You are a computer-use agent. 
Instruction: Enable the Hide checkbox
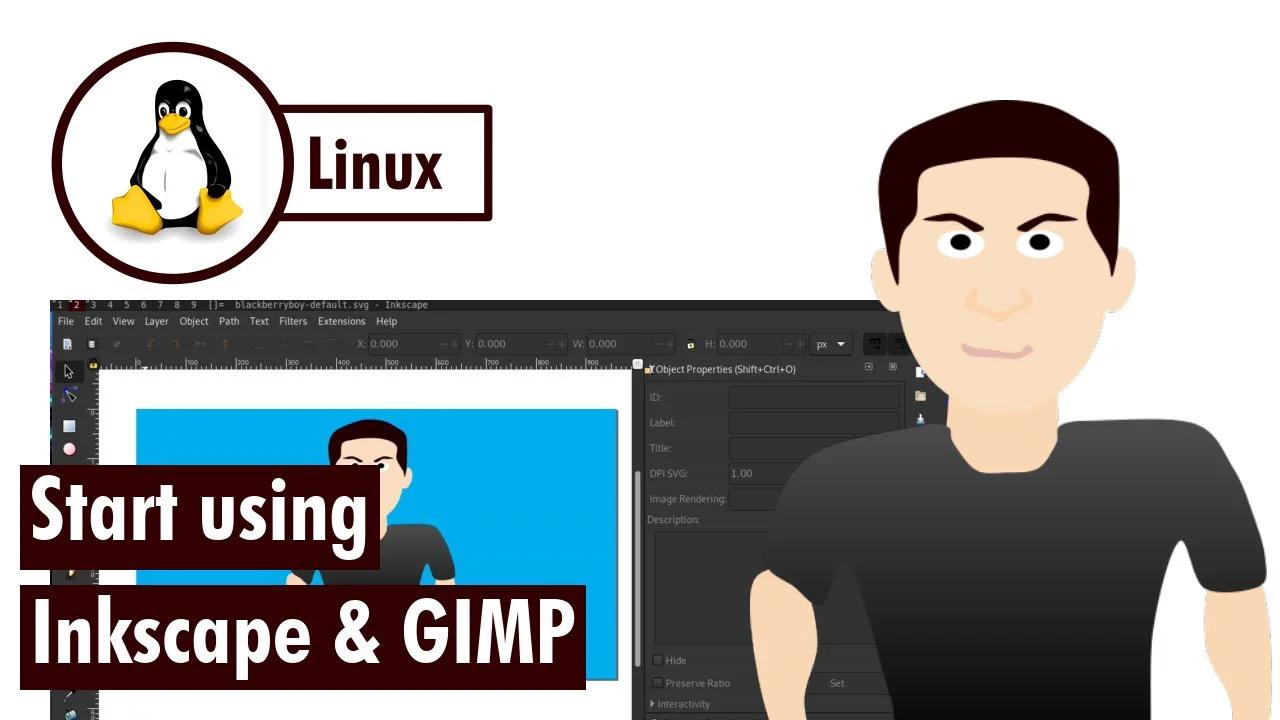pyautogui.click(x=657, y=660)
